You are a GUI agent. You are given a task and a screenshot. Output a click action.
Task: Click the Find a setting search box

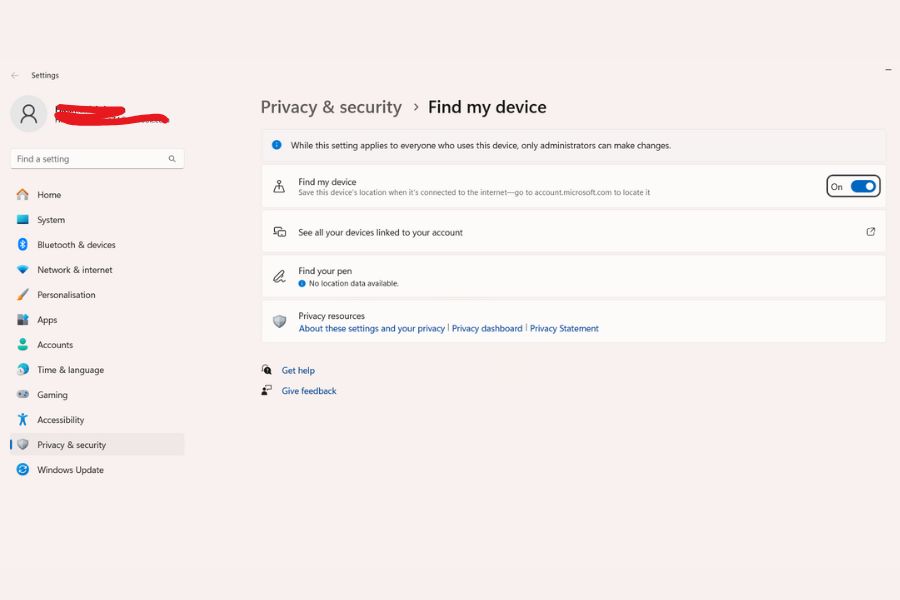tap(88, 159)
